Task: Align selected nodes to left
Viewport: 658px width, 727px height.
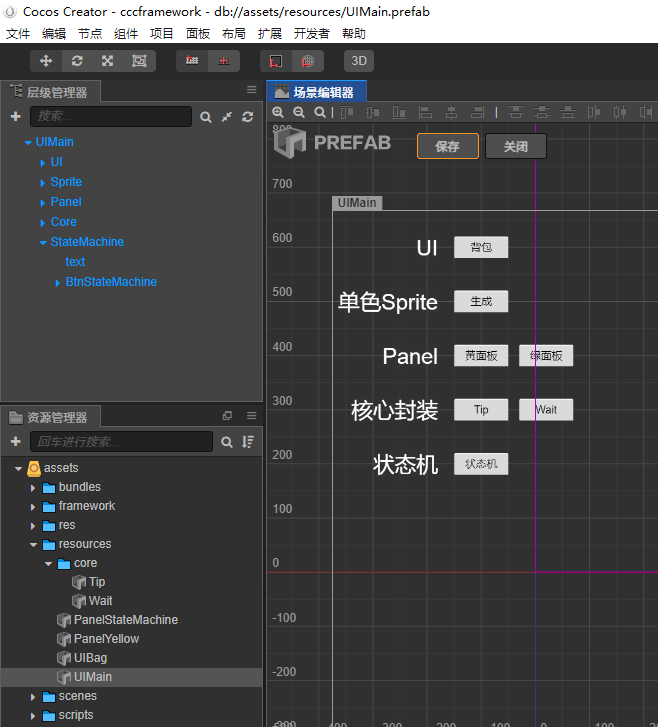Action: pyautogui.click(x=425, y=112)
